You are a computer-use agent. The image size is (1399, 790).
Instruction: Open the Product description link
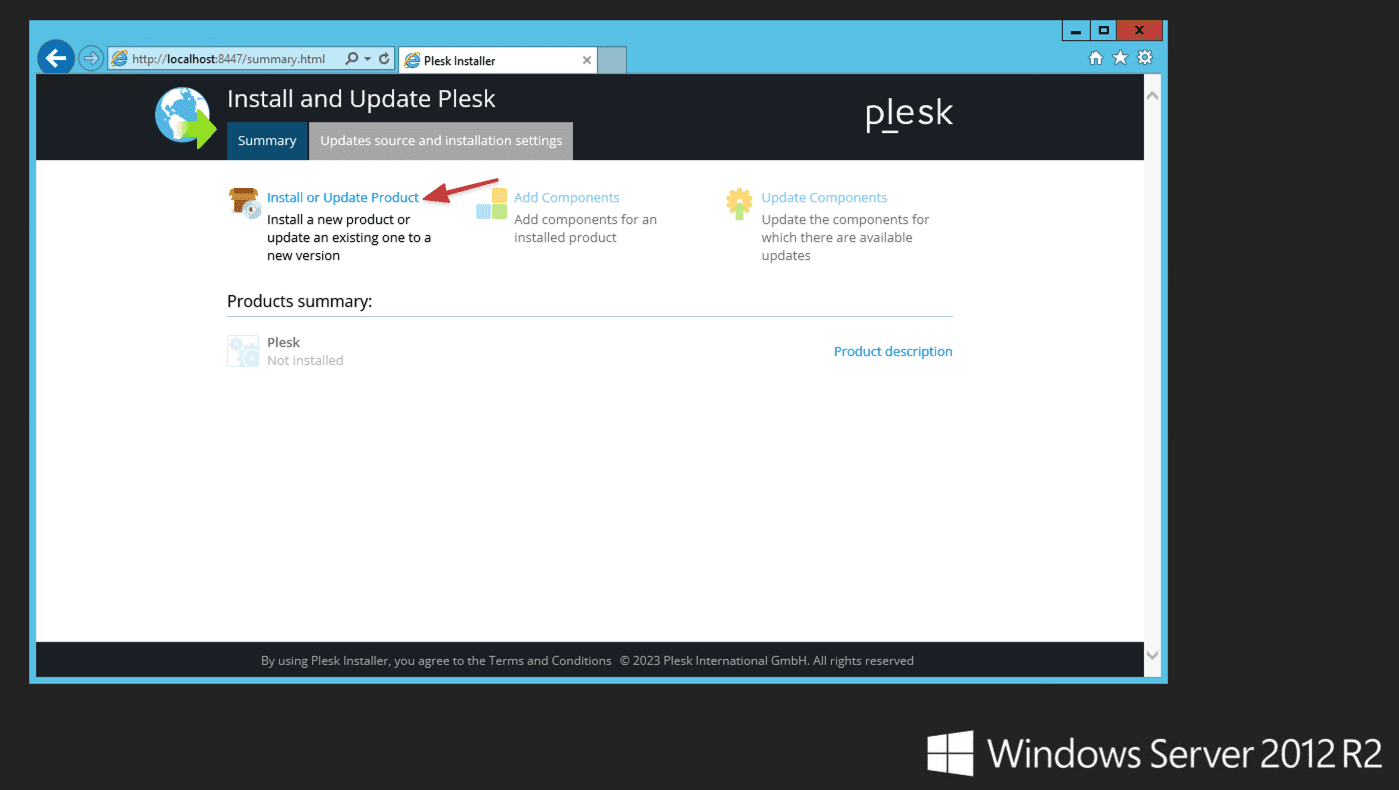pos(893,352)
